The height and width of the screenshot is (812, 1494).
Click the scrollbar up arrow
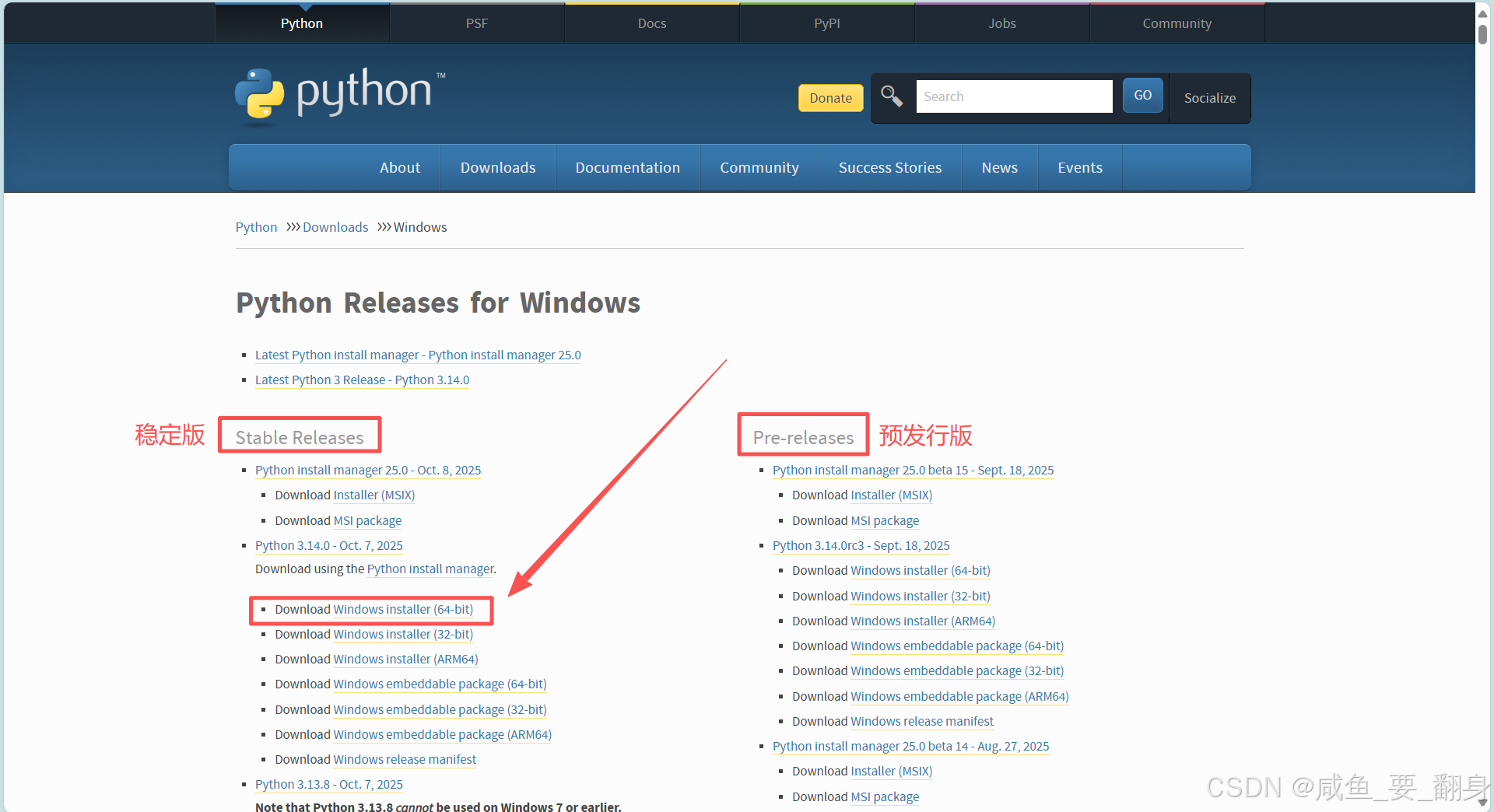pyautogui.click(x=1482, y=13)
